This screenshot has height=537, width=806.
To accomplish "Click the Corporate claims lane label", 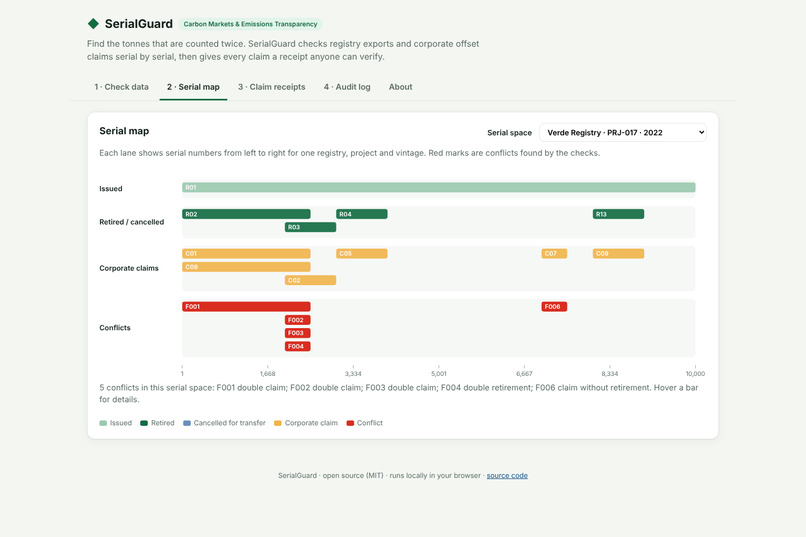I will tap(129, 268).
